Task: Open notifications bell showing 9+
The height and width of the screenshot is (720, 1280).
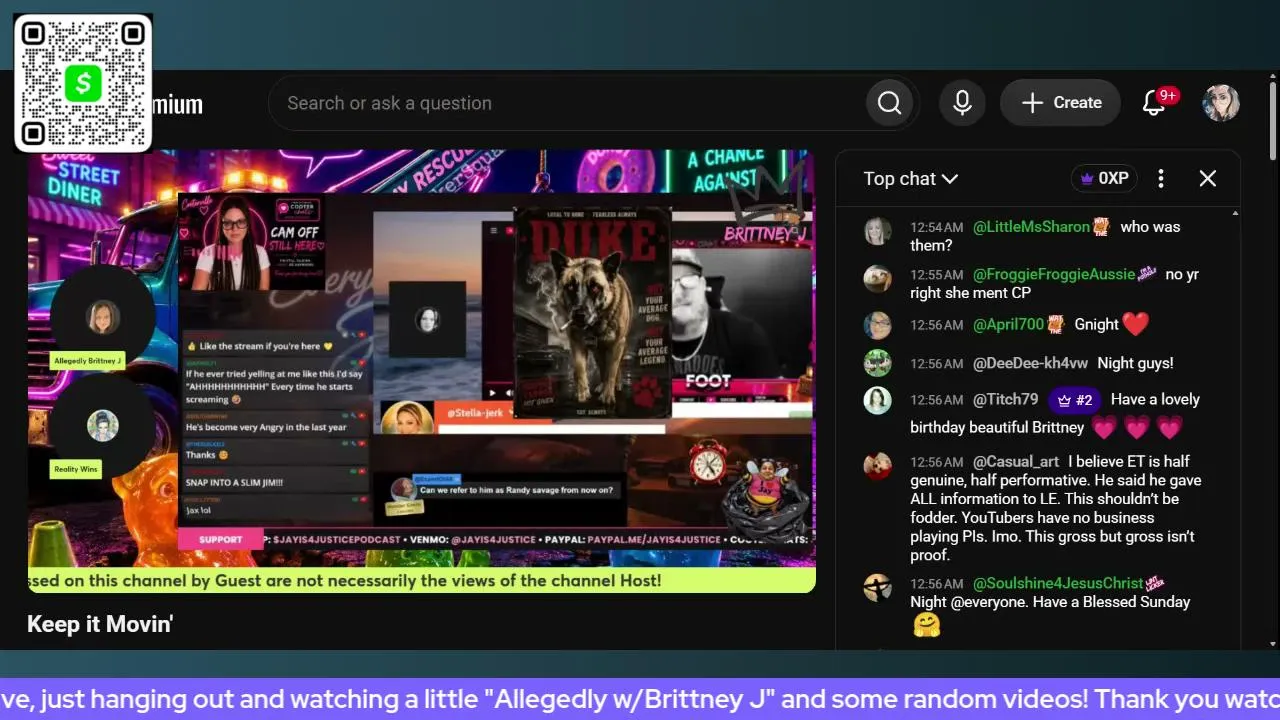Action: pyautogui.click(x=1154, y=103)
